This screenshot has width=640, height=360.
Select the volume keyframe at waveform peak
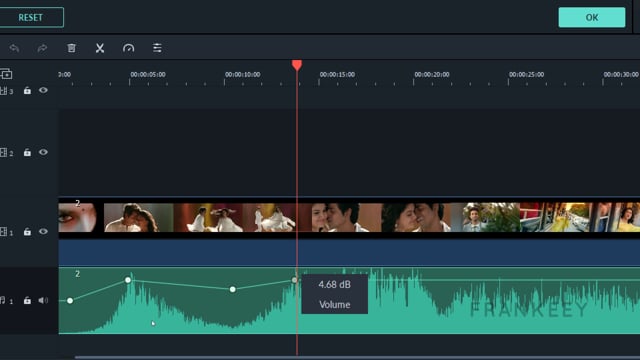point(128,280)
